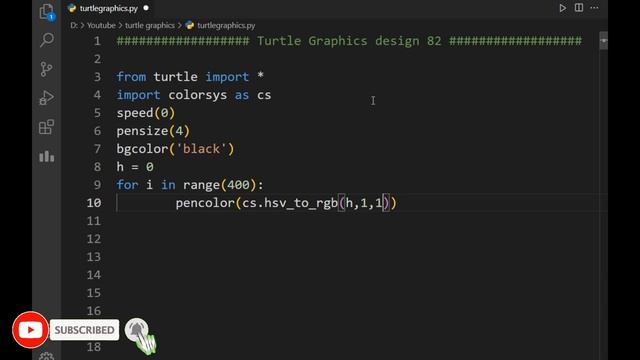Open the Source Control view
This screenshot has height=360, width=640.
coord(47,69)
